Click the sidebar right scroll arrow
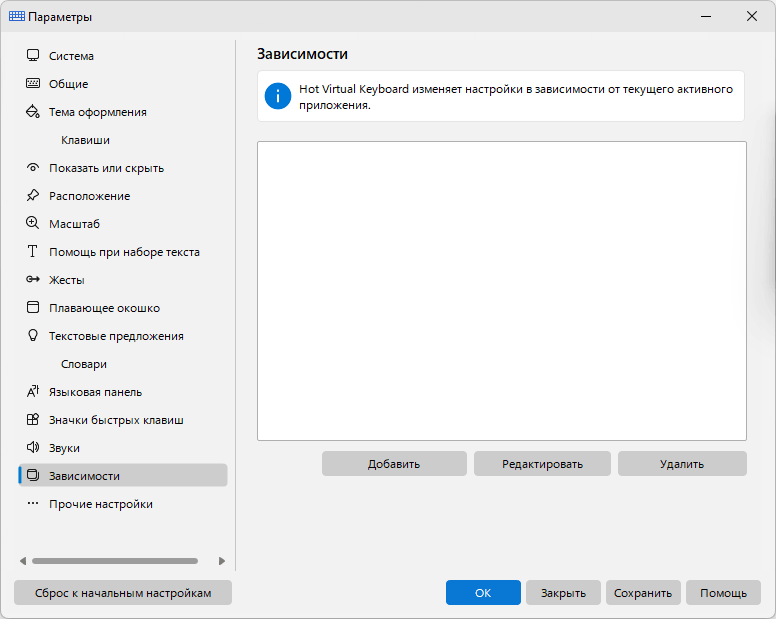The width and height of the screenshot is (776, 619). pyautogui.click(x=222, y=561)
